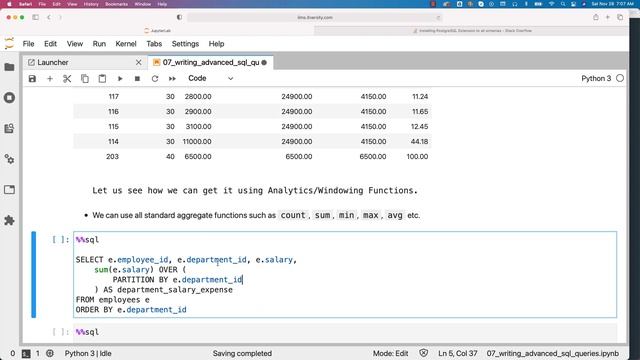Click the inline code 'count' in markdown
The height and width of the screenshot is (360, 640).
pyautogui.click(x=293, y=215)
